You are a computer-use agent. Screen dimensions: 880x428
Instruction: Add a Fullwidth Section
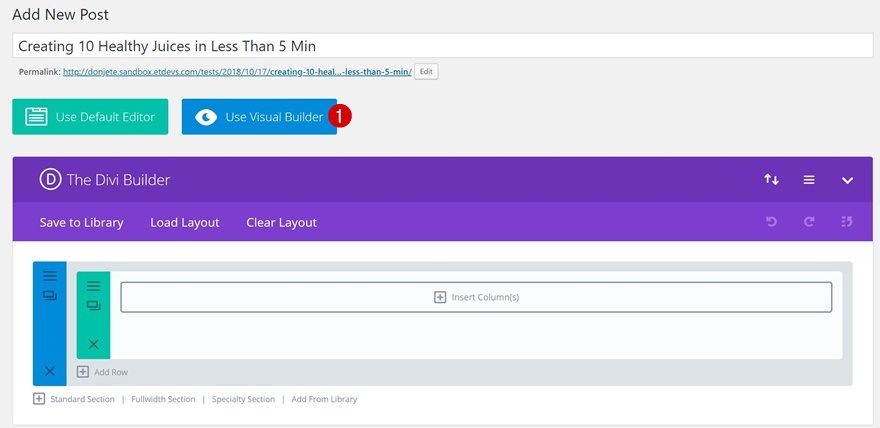[x=163, y=399]
